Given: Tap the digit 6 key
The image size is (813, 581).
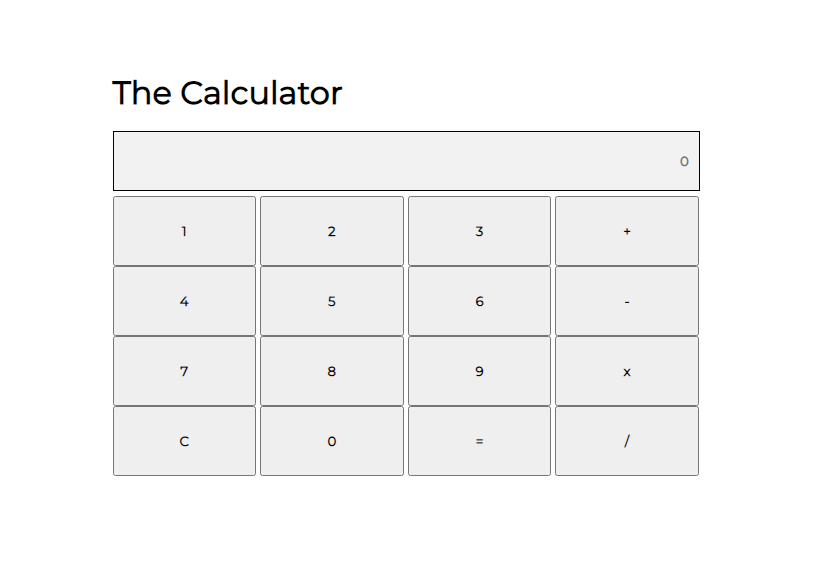Looking at the screenshot, I should click(479, 301).
